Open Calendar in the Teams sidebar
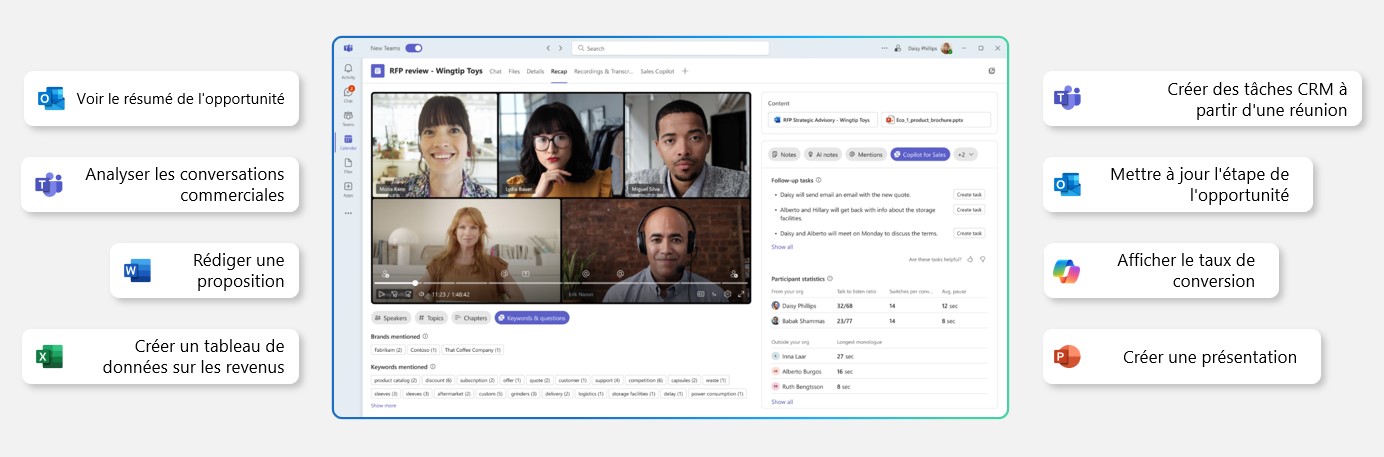The height and width of the screenshot is (457, 1384). pos(348,142)
